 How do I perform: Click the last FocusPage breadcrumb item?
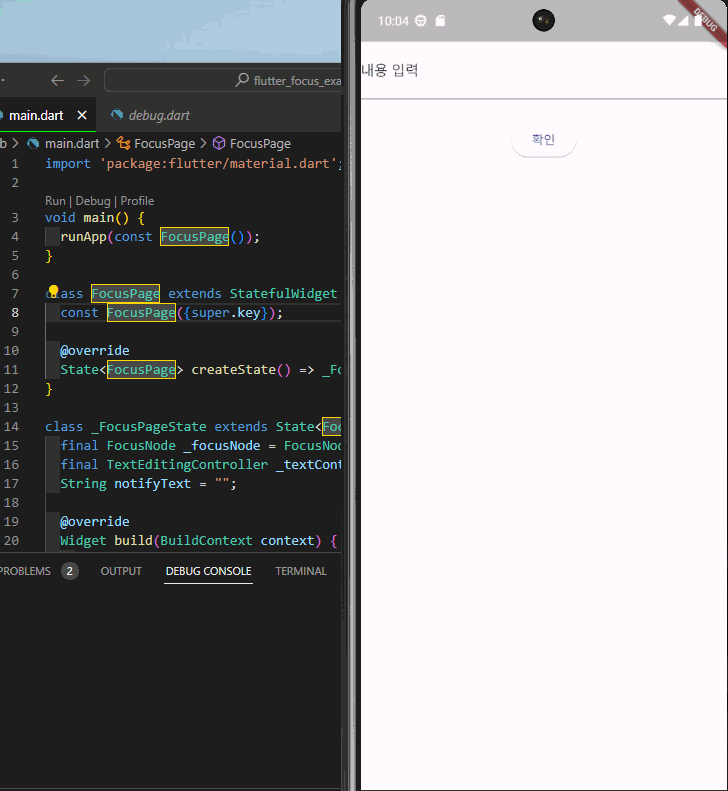[260, 144]
